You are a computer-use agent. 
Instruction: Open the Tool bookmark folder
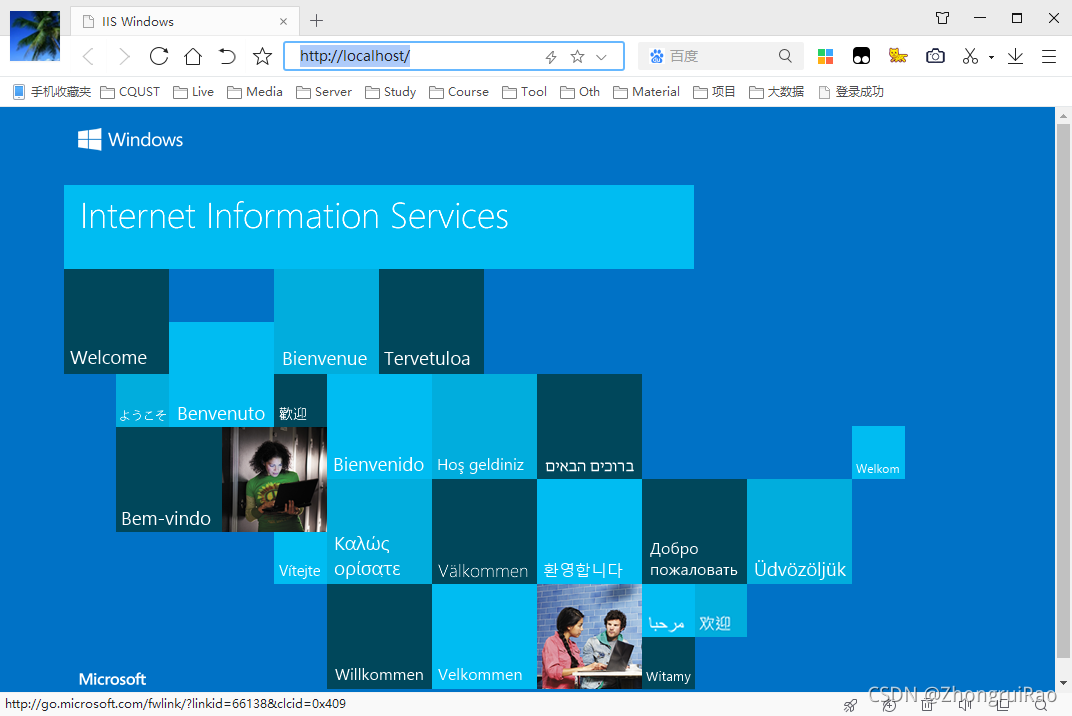tap(524, 92)
